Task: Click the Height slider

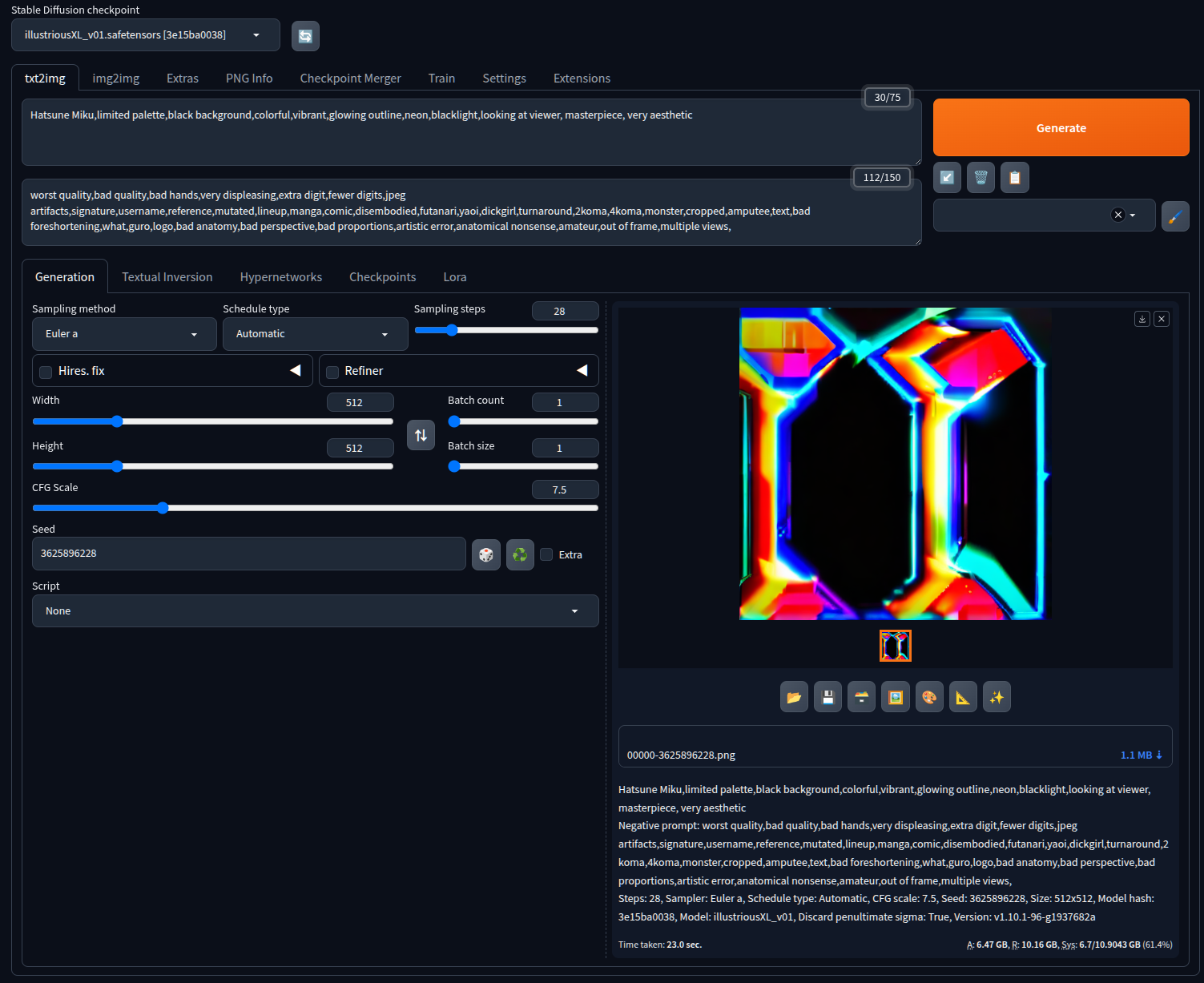Action: click(x=213, y=466)
